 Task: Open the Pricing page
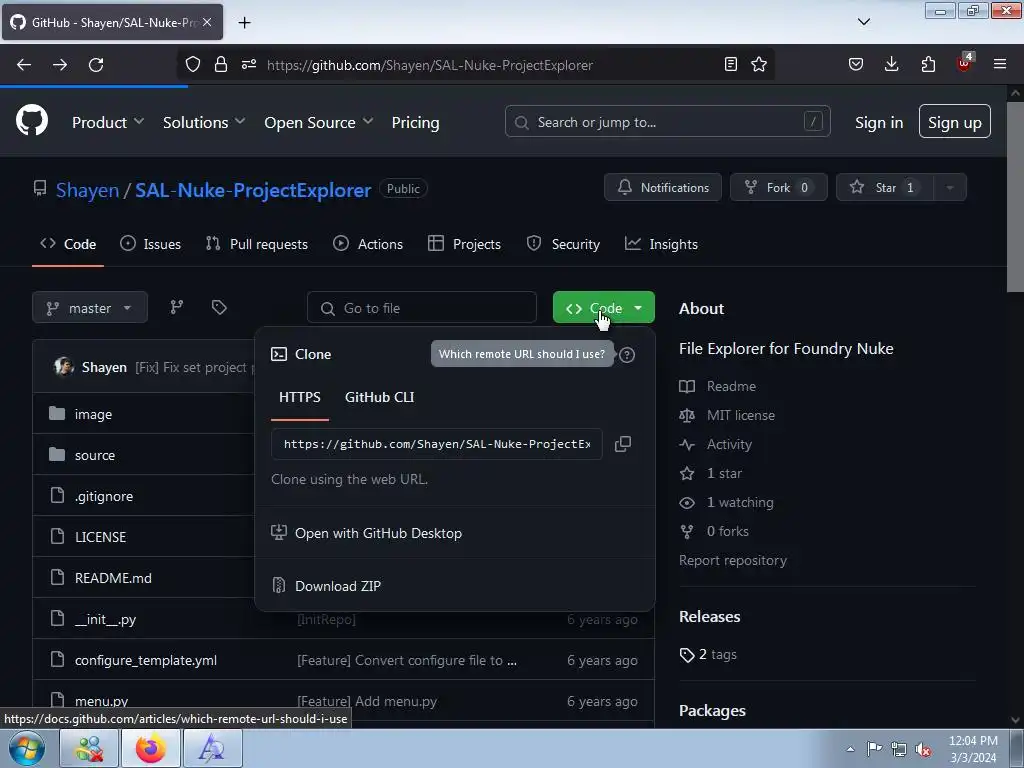tap(415, 122)
